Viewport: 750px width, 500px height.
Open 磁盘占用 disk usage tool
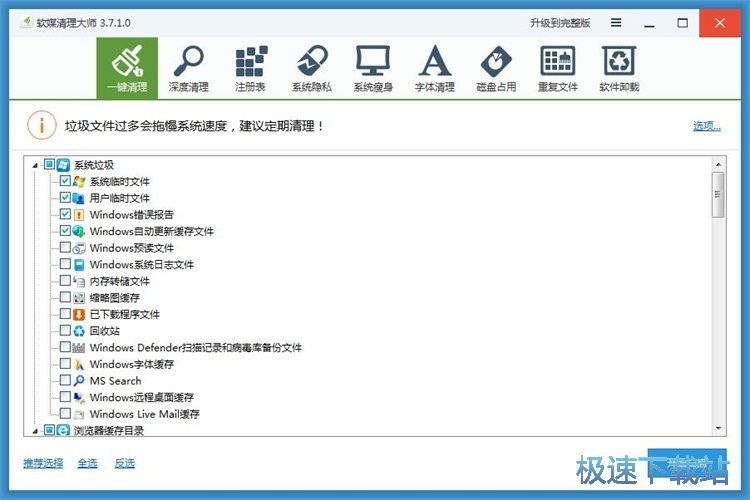(496, 68)
